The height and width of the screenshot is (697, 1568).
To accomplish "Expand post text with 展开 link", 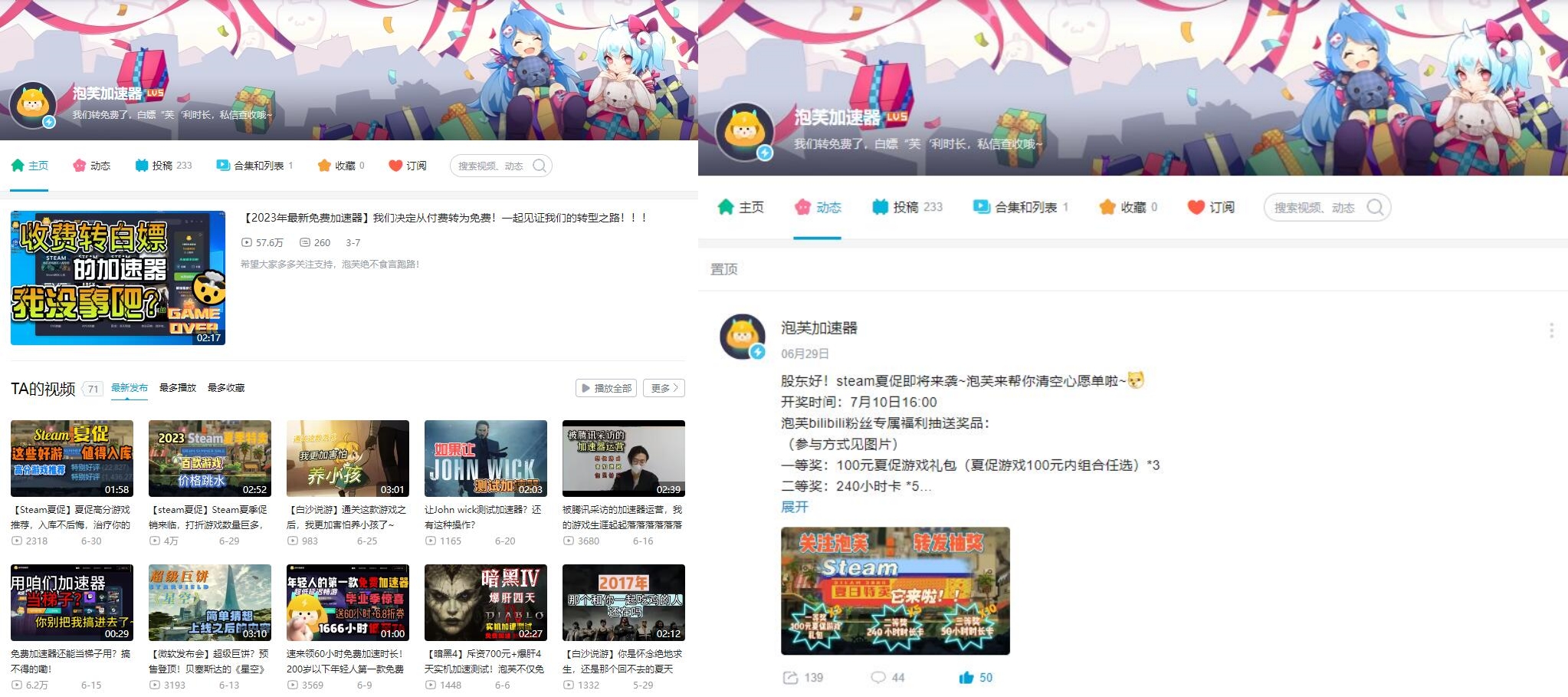I will [x=795, y=507].
